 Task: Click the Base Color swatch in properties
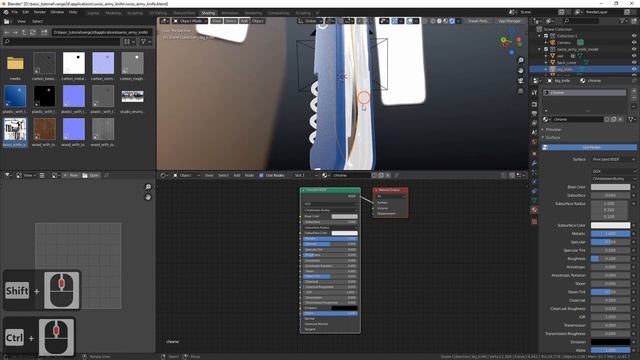tap(611, 187)
